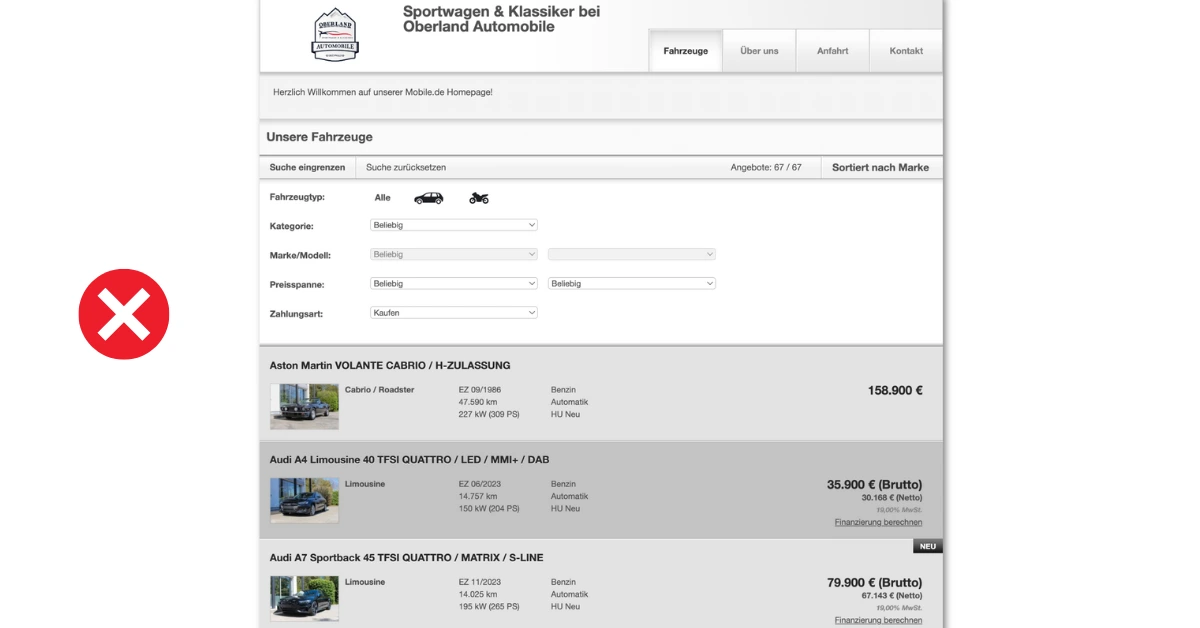1200x628 pixels.
Task: Select Alle for Fahrzeugtyp
Action: coord(382,197)
